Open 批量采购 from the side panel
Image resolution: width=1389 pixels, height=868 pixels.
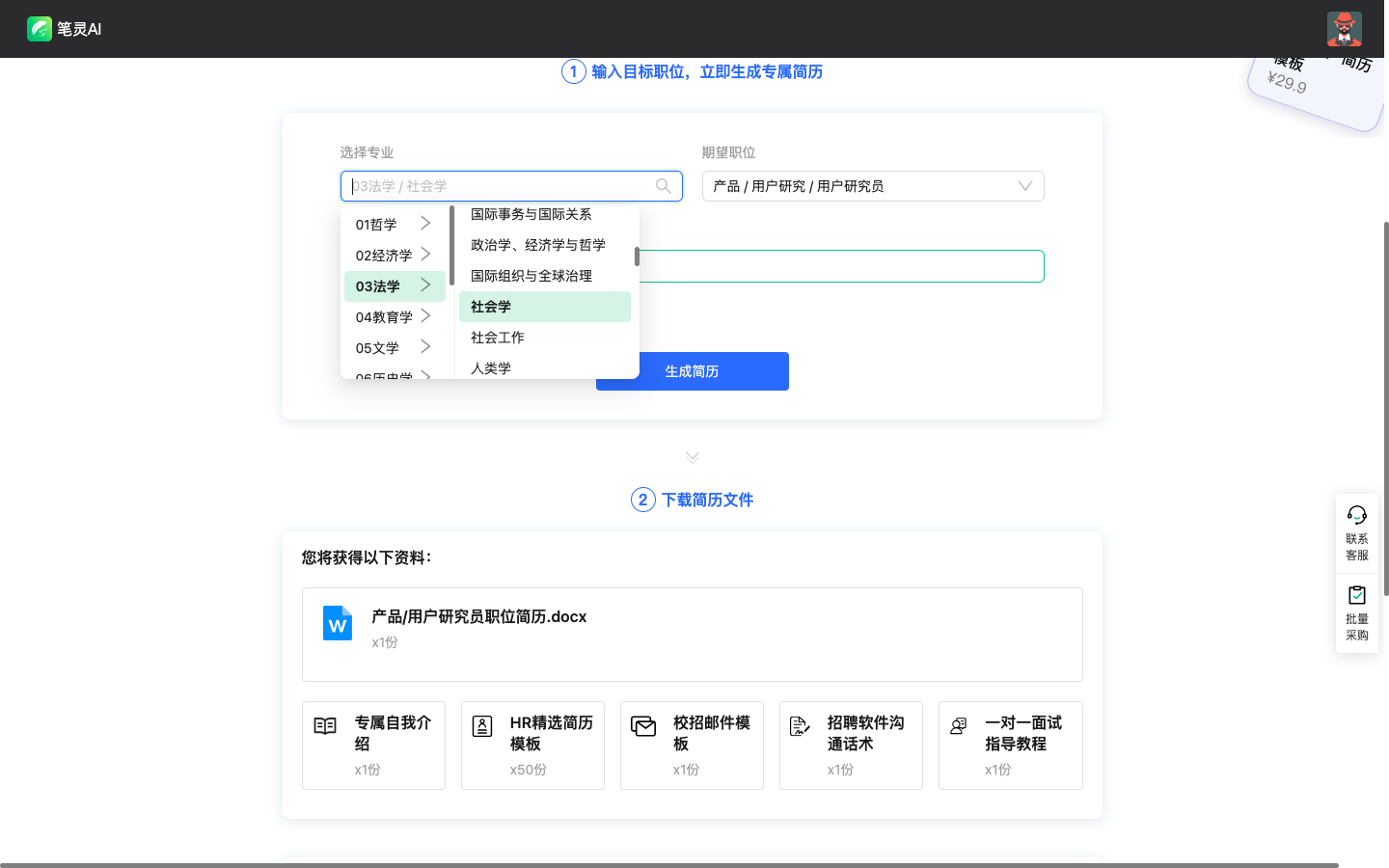1356,610
